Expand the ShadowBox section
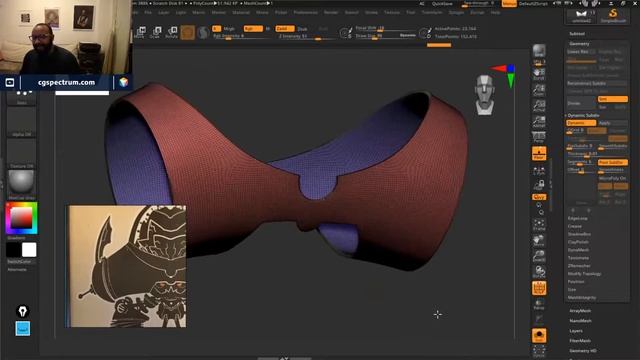This screenshot has height=360, width=640. pos(579,234)
